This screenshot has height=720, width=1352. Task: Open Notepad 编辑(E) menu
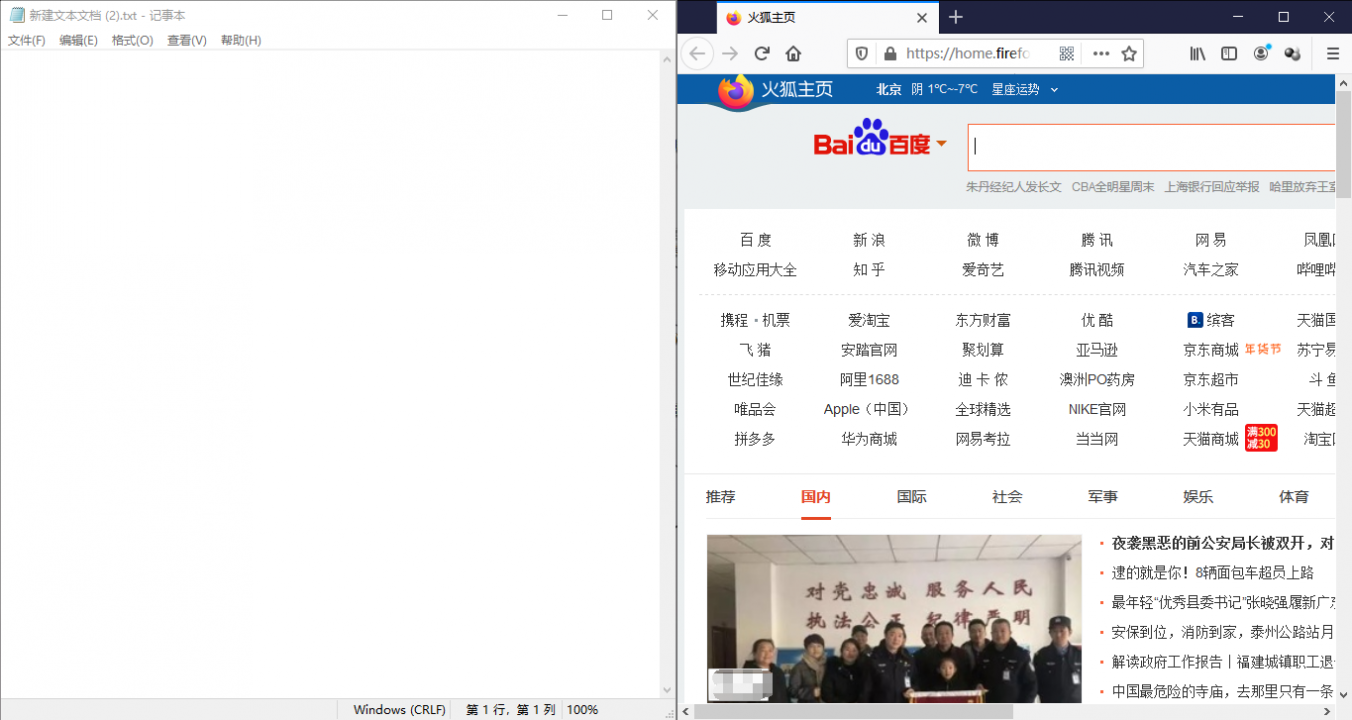[79, 40]
